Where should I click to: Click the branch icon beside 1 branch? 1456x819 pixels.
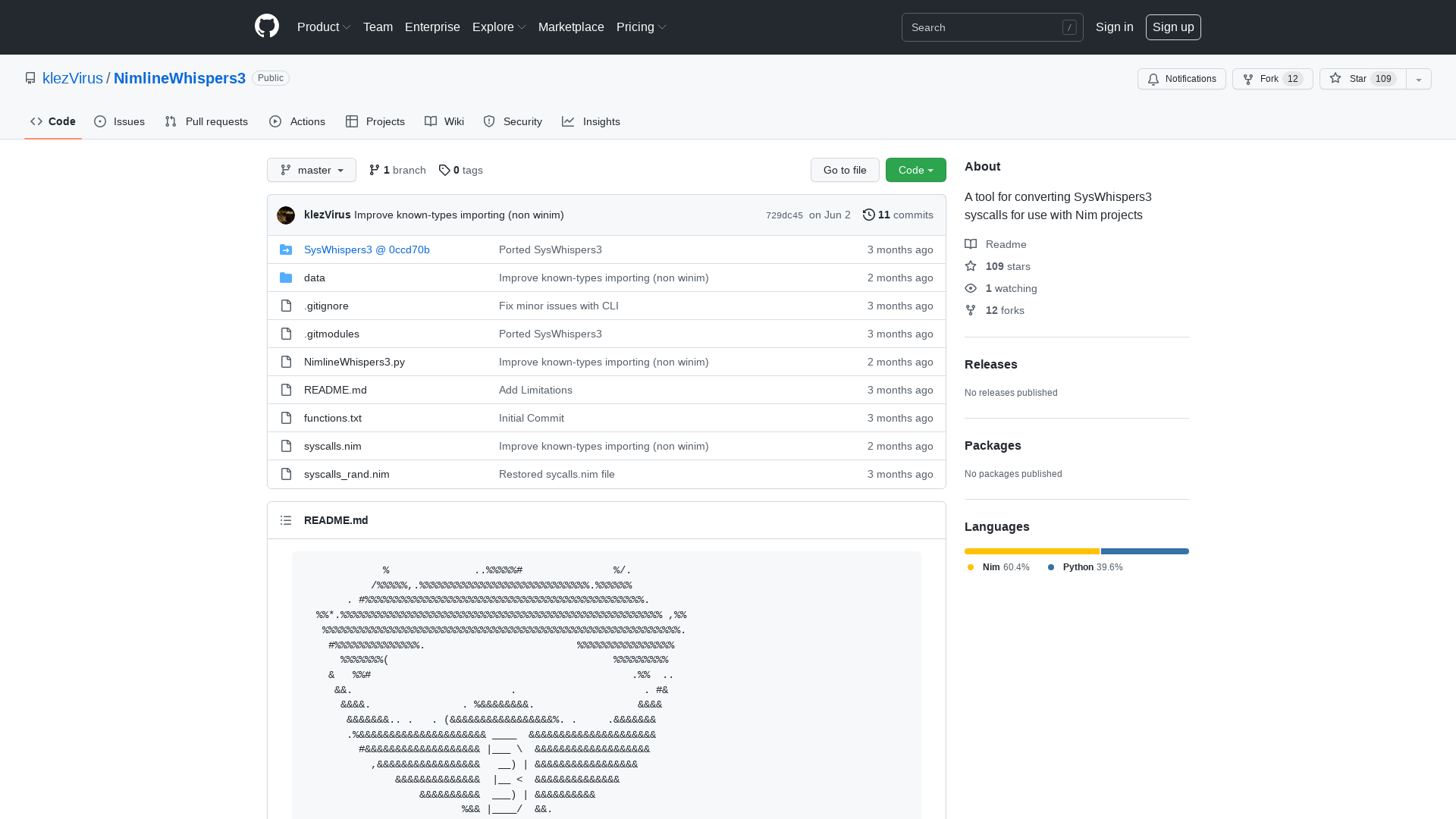[x=375, y=170]
